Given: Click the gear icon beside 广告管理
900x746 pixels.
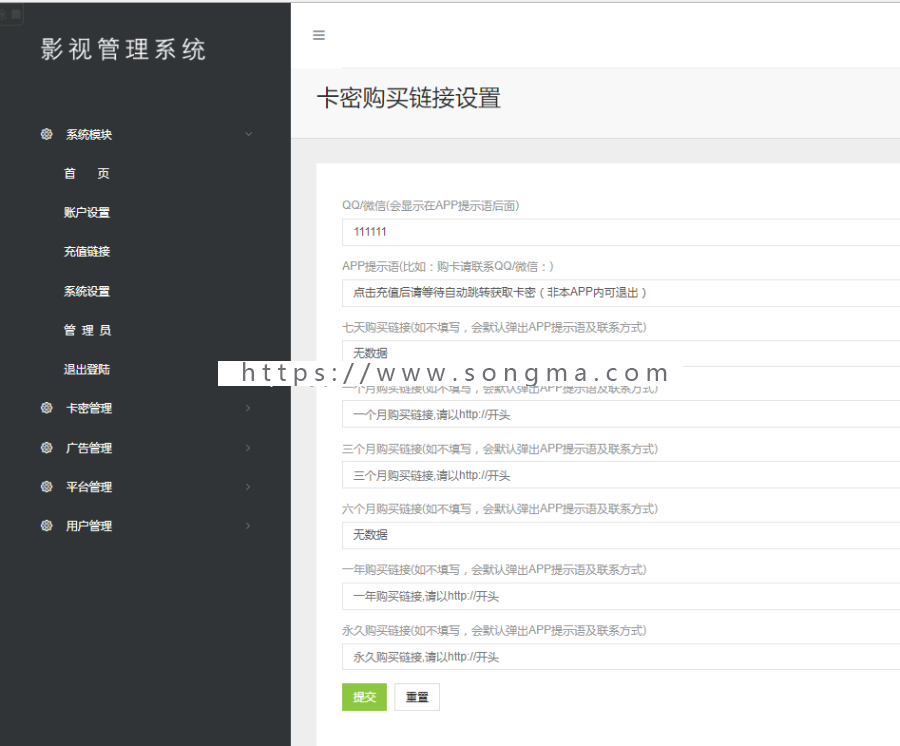Looking at the screenshot, I should pyautogui.click(x=46, y=448).
